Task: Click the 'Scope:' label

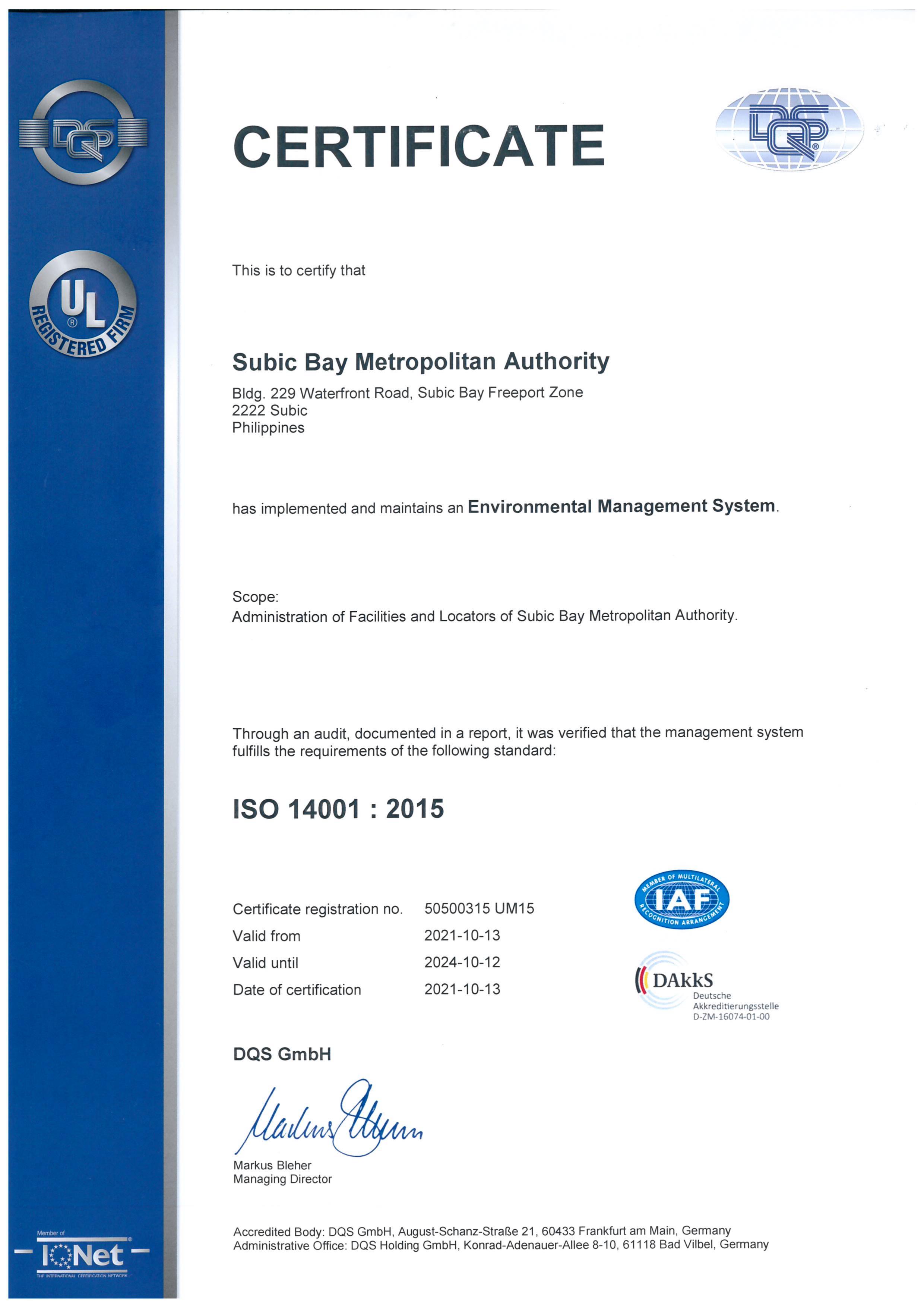Action: click(x=255, y=597)
